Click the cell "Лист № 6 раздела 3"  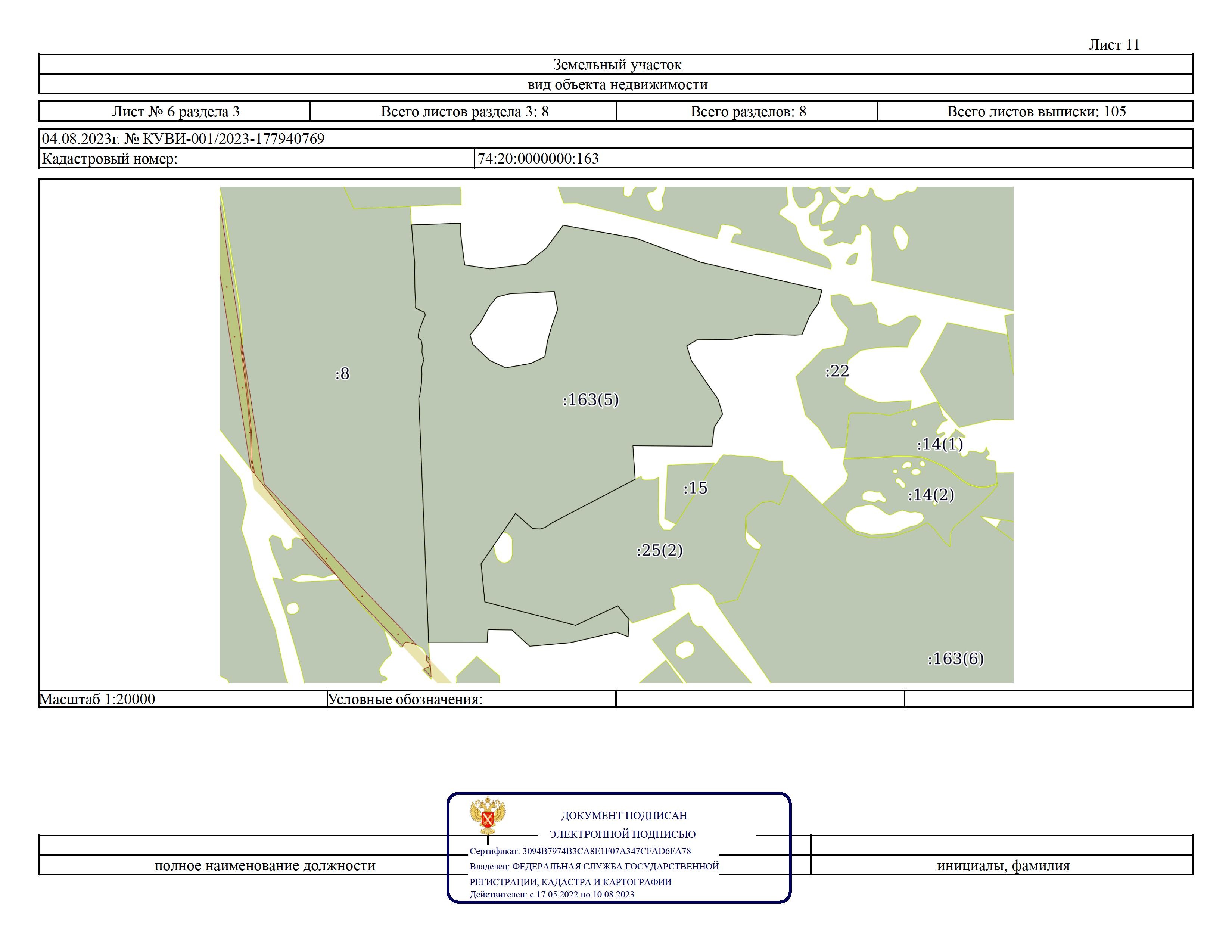point(175,111)
